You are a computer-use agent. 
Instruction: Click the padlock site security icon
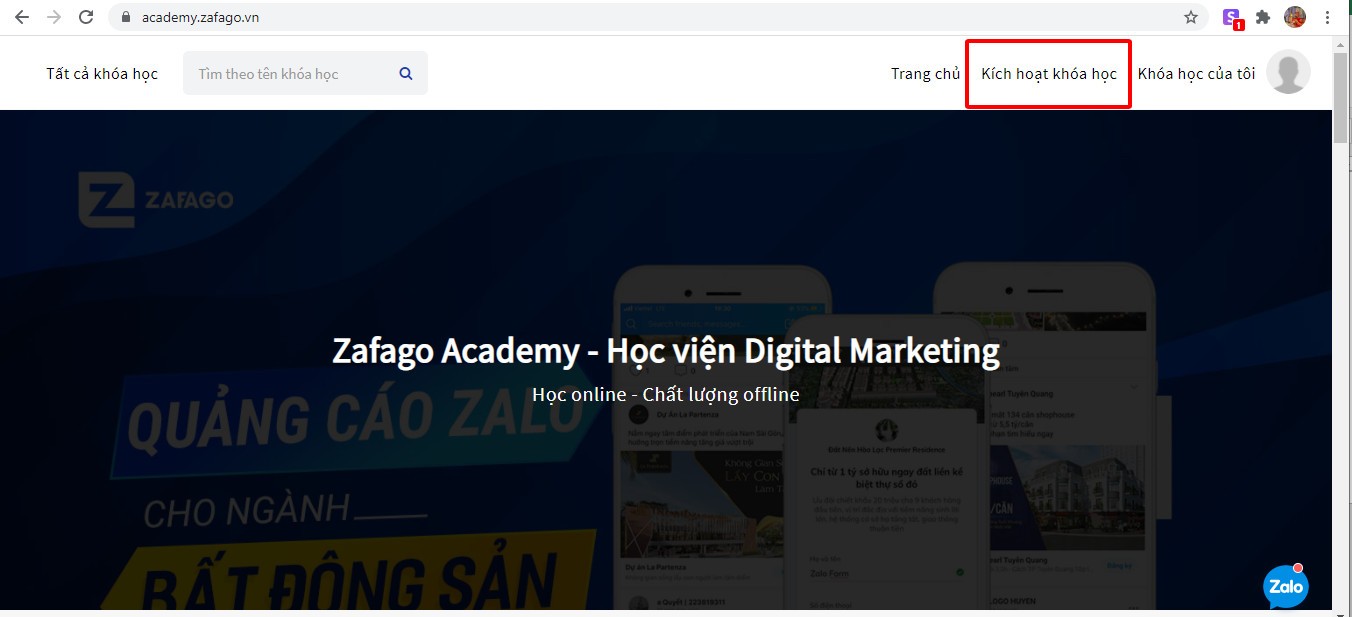(126, 17)
